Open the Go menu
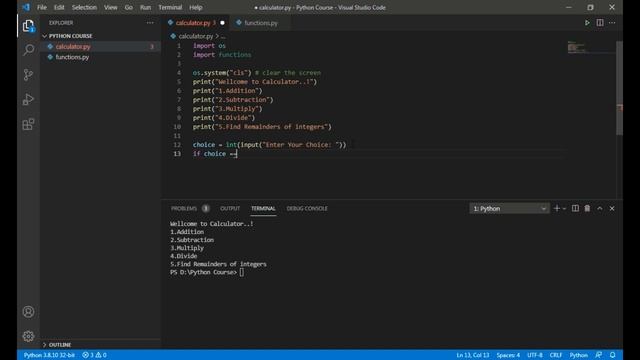This screenshot has height=360, width=640. point(129,7)
